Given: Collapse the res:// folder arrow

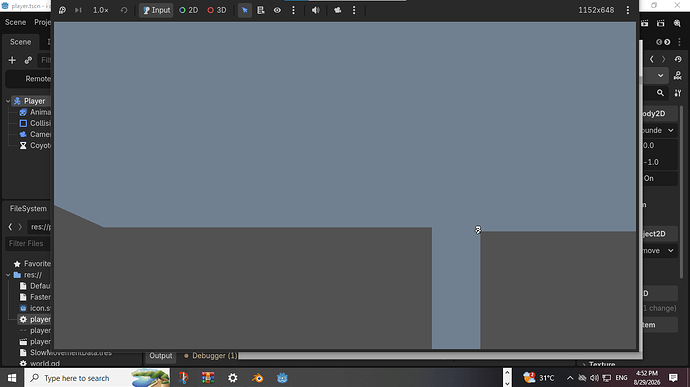Looking at the screenshot, I should point(8,275).
